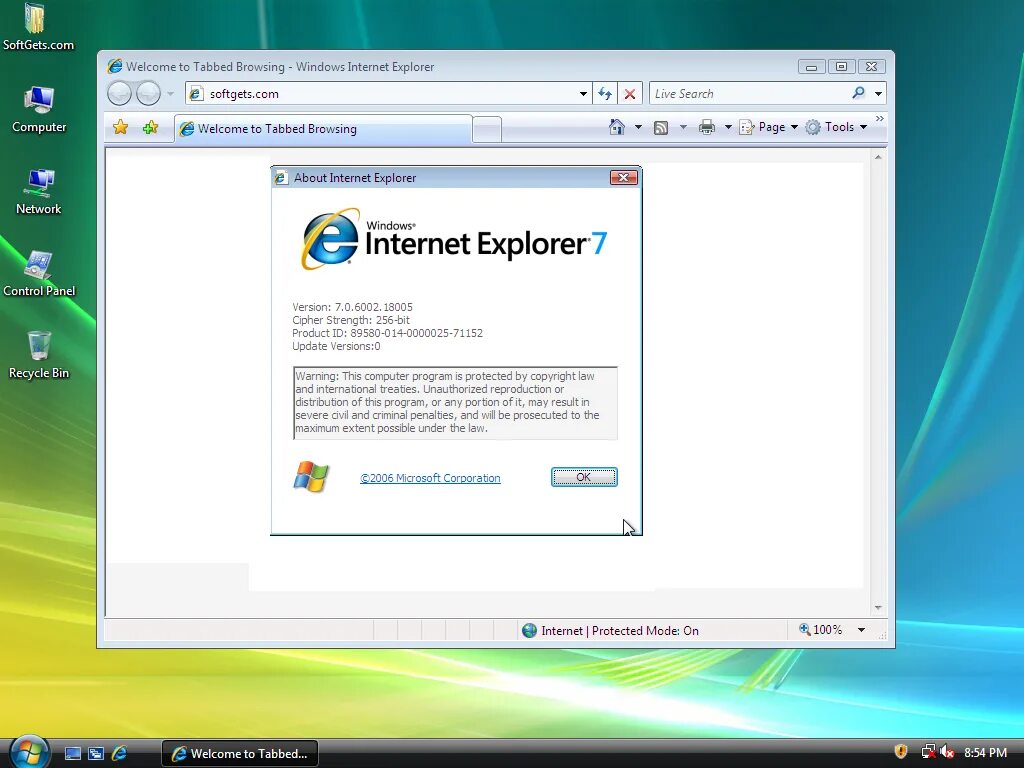This screenshot has width=1024, height=768.
Task: Select the Network desktop icon
Action: click(39, 191)
